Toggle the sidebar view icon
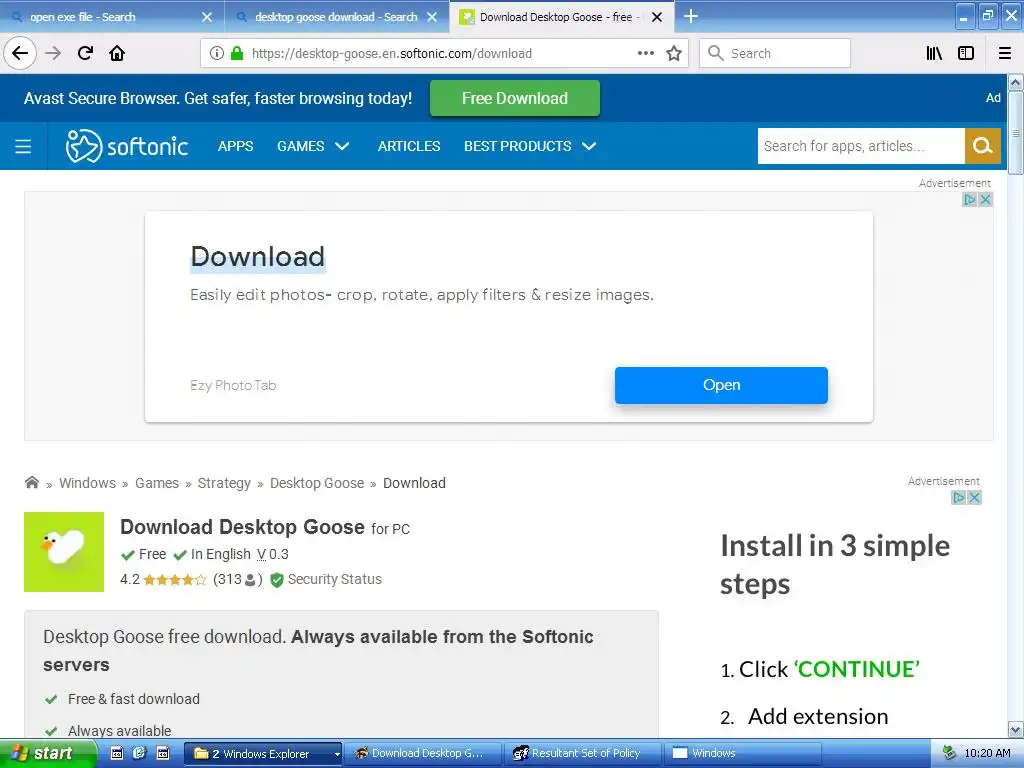This screenshot has width=1024, height=768. [966, 53]
